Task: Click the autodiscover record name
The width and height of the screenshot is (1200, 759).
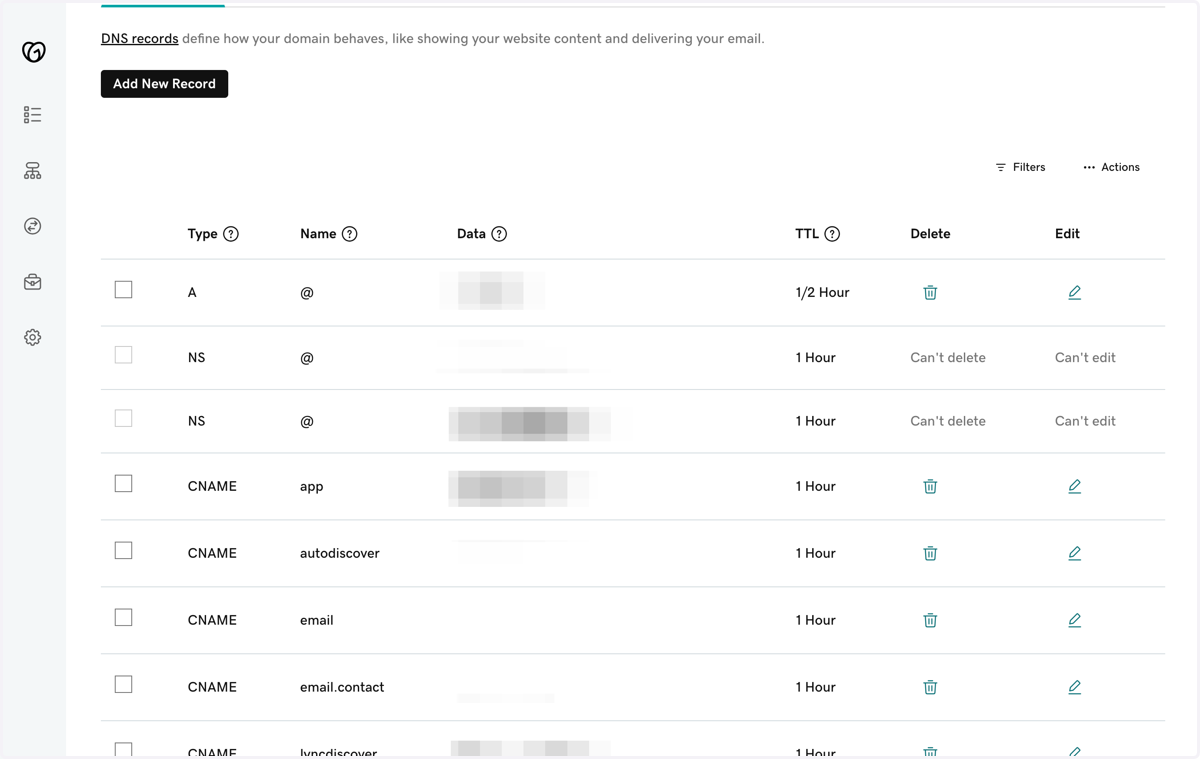Action: click(x=339, y=553)
